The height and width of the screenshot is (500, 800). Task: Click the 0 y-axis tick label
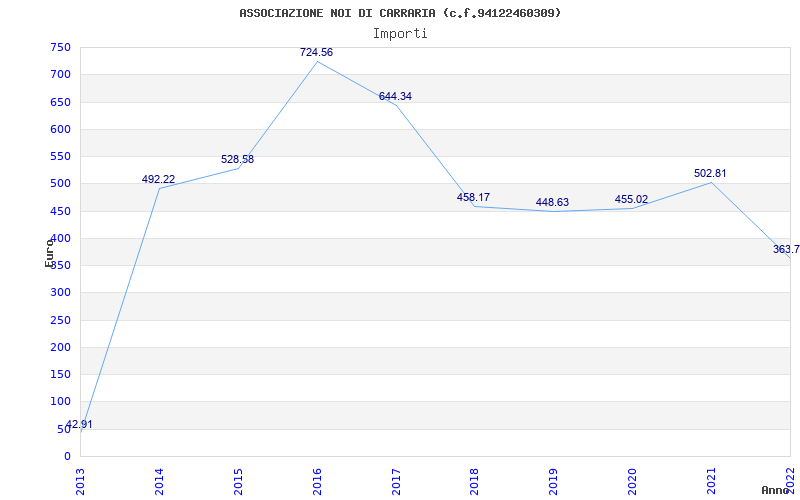67,456
